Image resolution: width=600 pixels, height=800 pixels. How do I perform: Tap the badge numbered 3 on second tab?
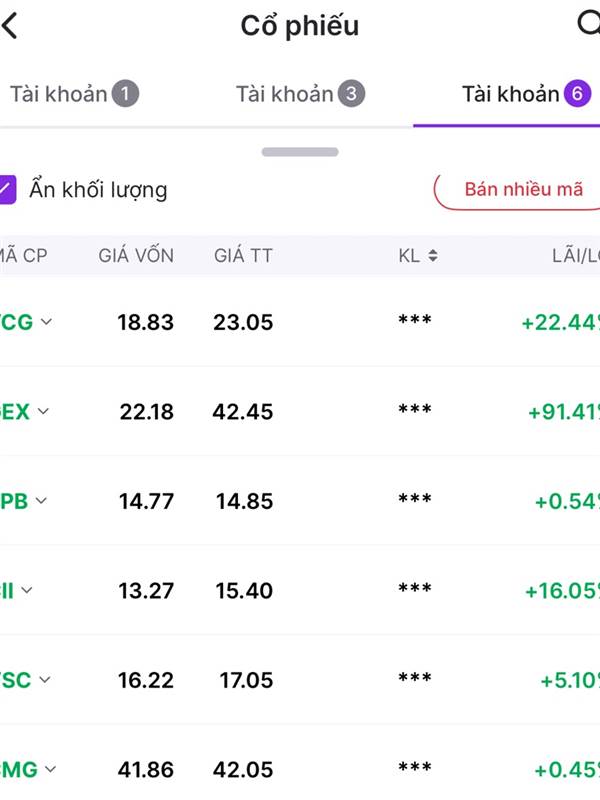pos(352,94)
